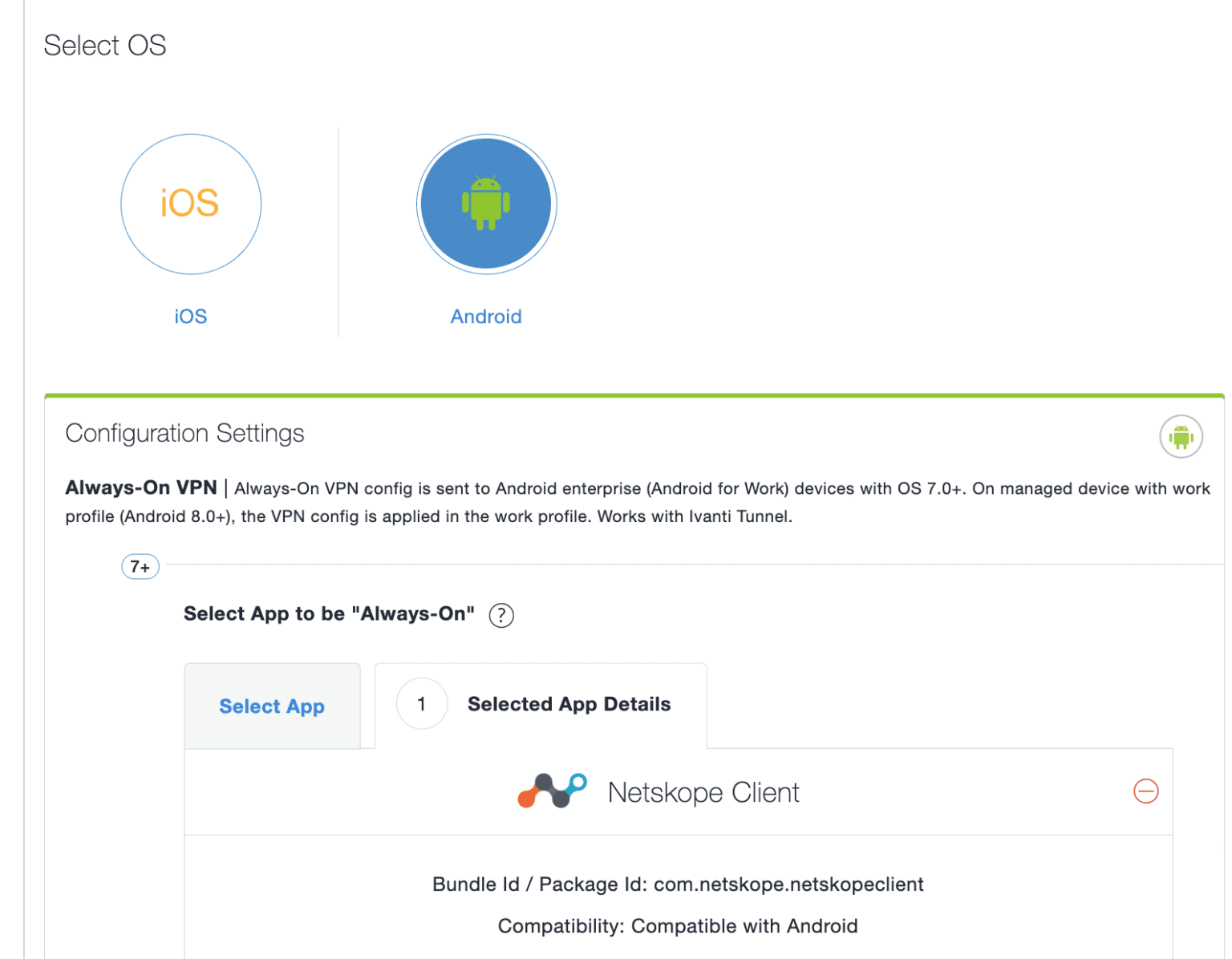Expand the Selected App Details section
Viewport: 1232px width, 959px height.
(569, 704)
